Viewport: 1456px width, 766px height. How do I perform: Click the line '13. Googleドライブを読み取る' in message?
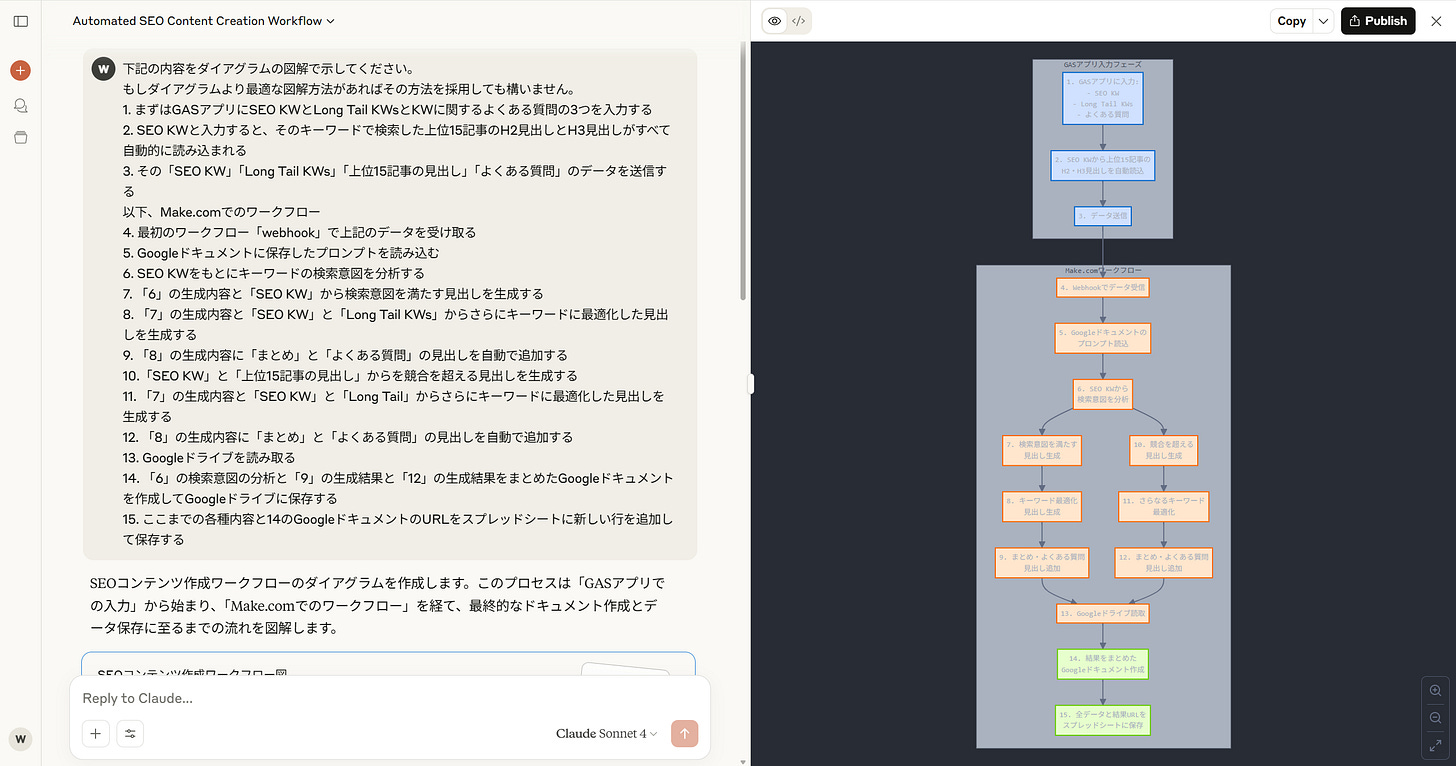[x=208, y=457]
